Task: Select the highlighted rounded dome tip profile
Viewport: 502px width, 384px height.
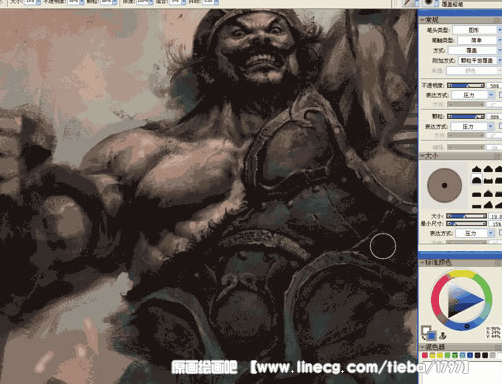Action: pyautogui.click(x=477, y=180)
